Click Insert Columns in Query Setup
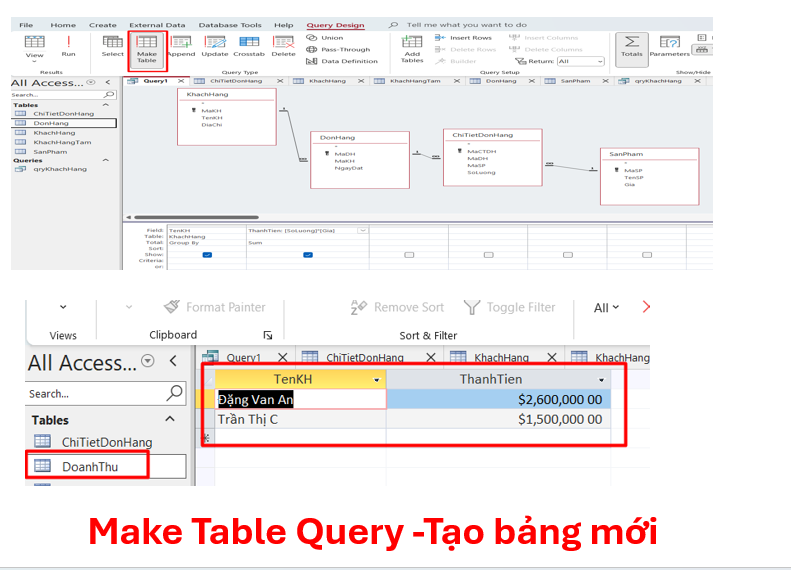 click(544, 38)
